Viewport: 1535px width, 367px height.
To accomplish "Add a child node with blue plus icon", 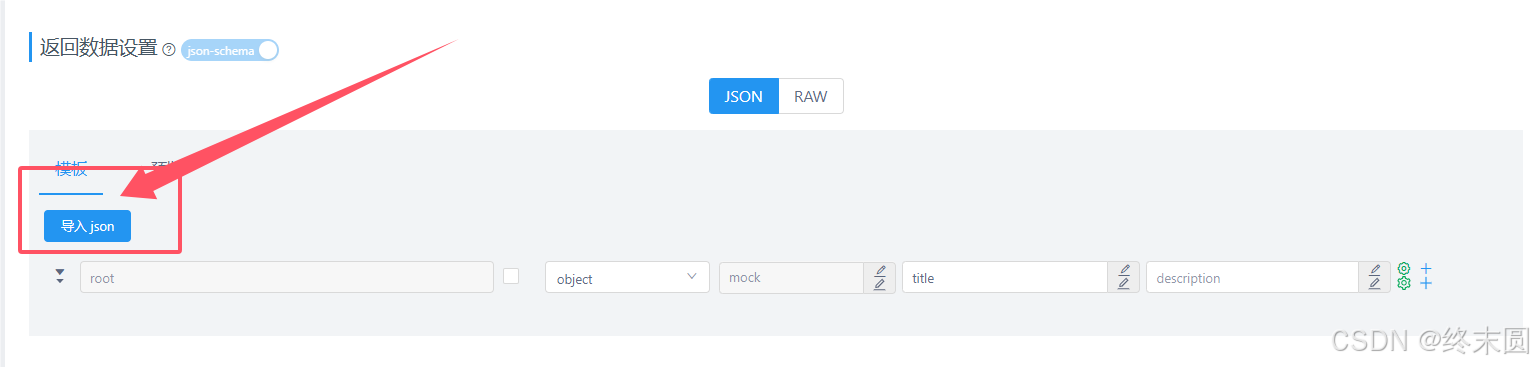I will coord(1426,276).
